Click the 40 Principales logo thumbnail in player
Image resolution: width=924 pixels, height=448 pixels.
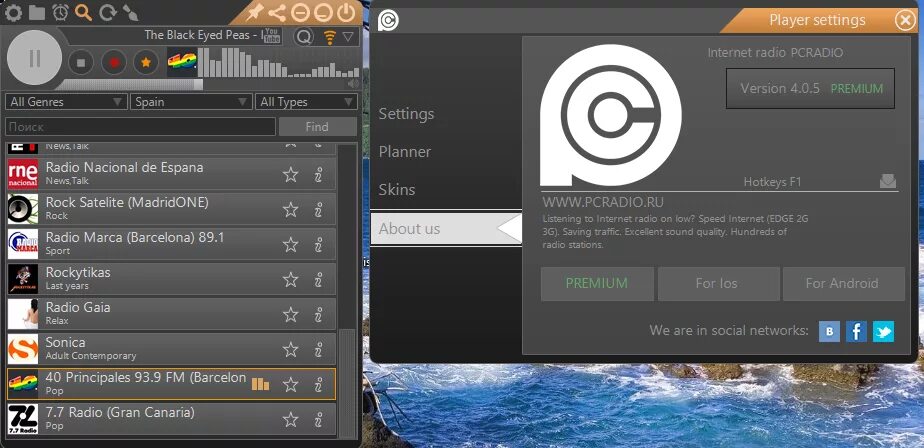coord(182,62)
